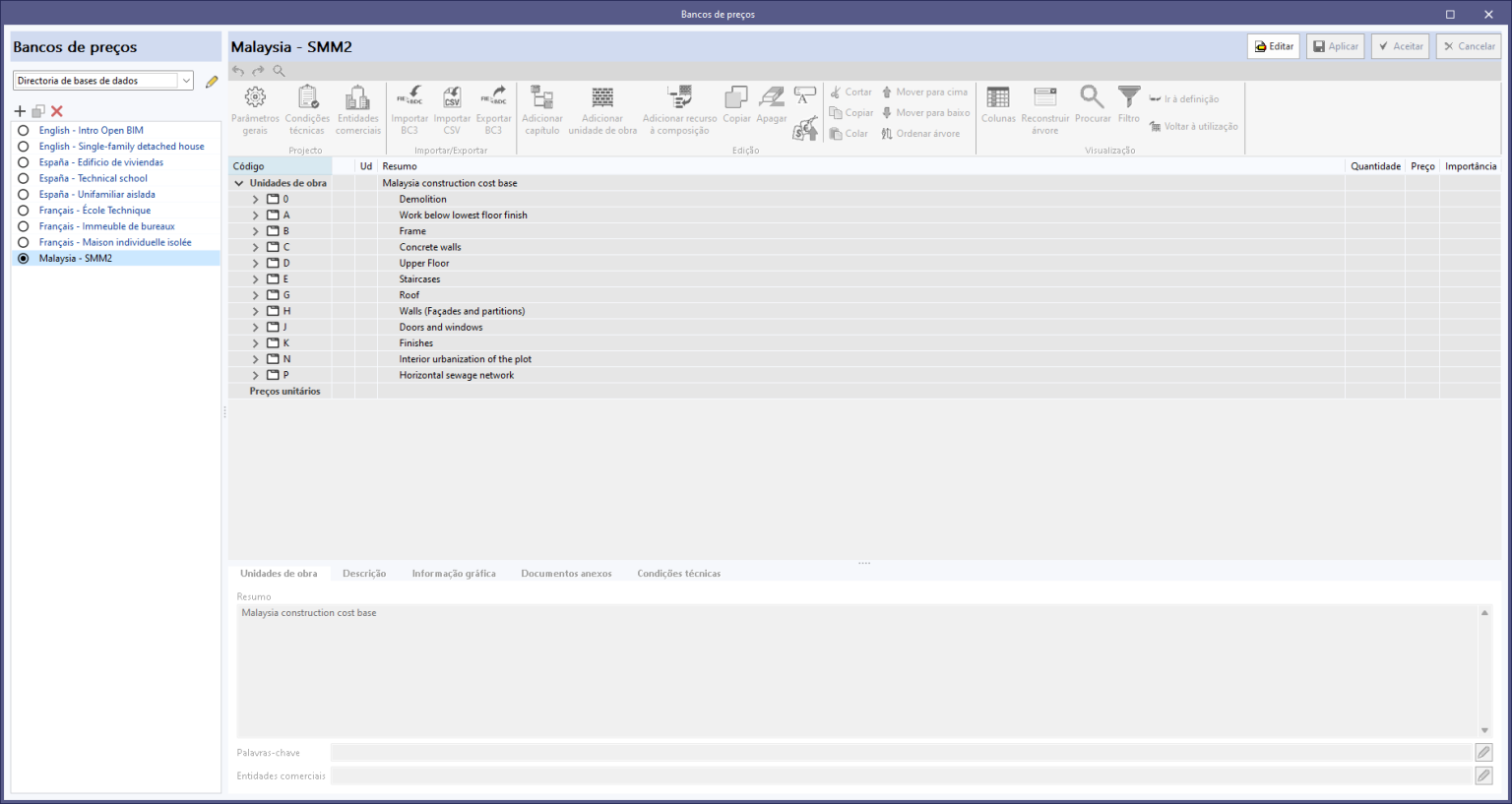The width and height of the screenshot is (1512, 804).
Task: Click Adicionar capítulo in the toolbar
Action: click(542, 109)
